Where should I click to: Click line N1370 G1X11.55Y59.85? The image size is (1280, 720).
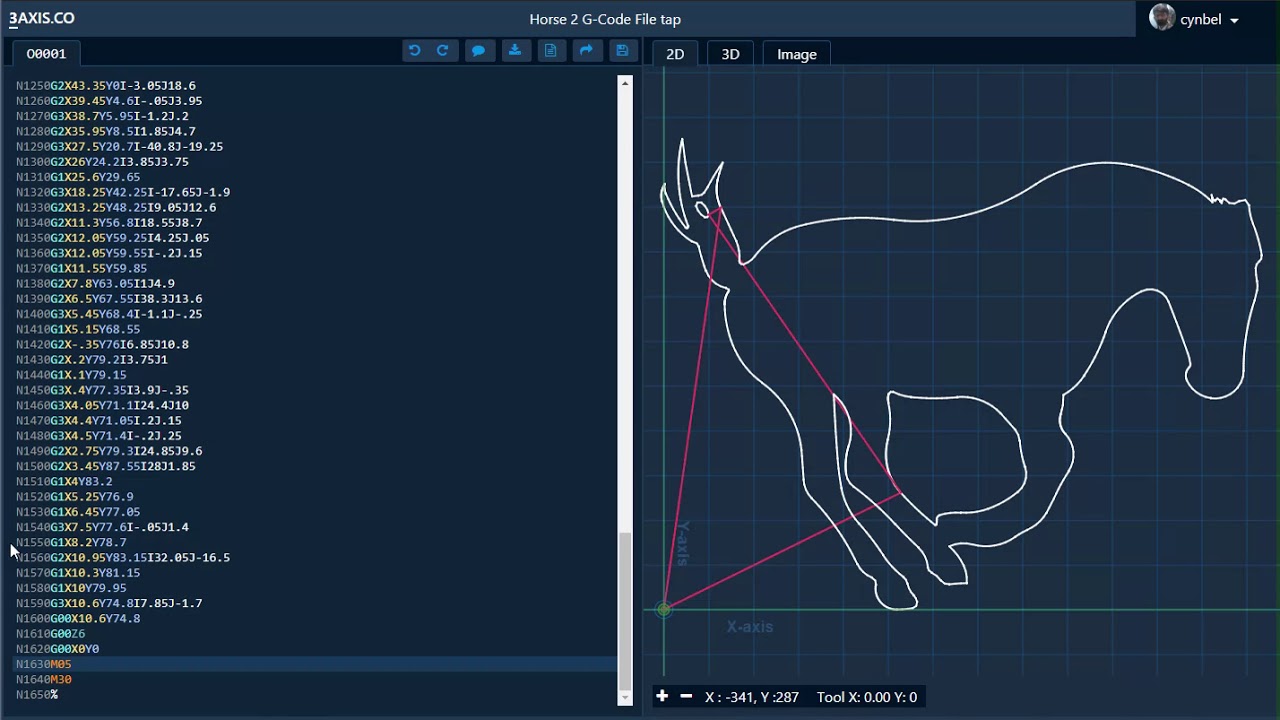pos(81,268)
